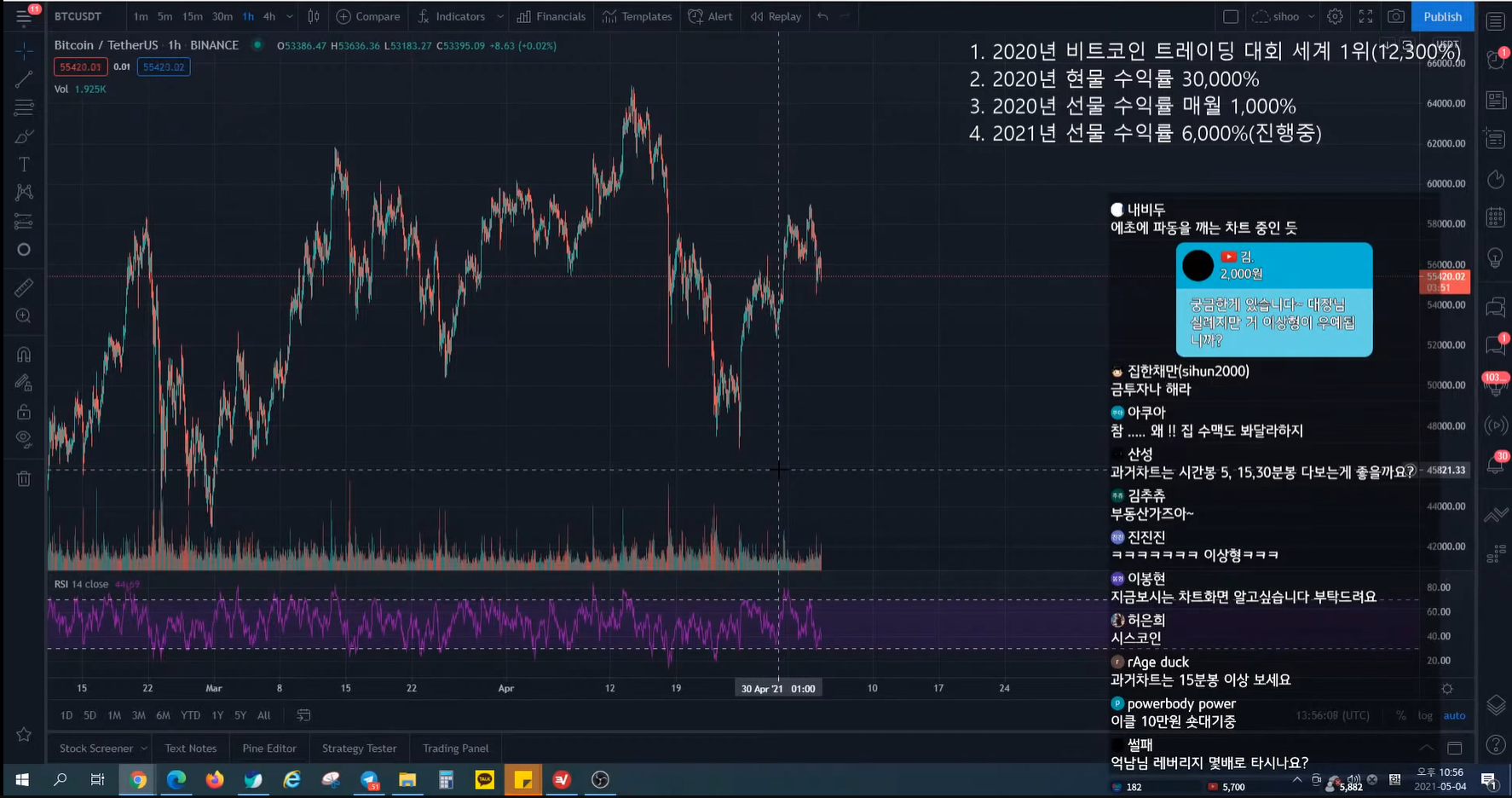Image resolution: width=1512 pixels, height=798 pixels.
Task: Open the chart patterns tool
Action: [24, 193]
